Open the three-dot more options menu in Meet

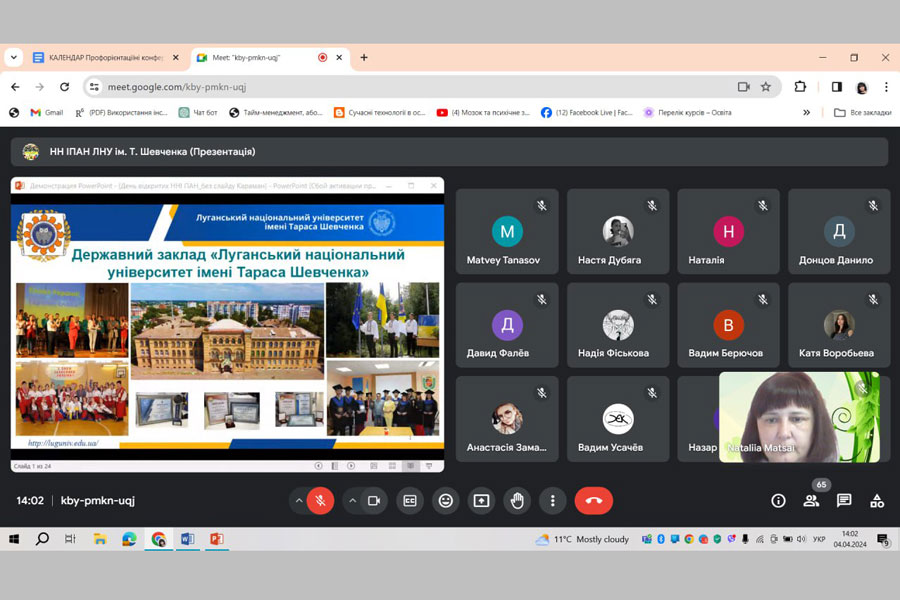[x=553, y=501]
